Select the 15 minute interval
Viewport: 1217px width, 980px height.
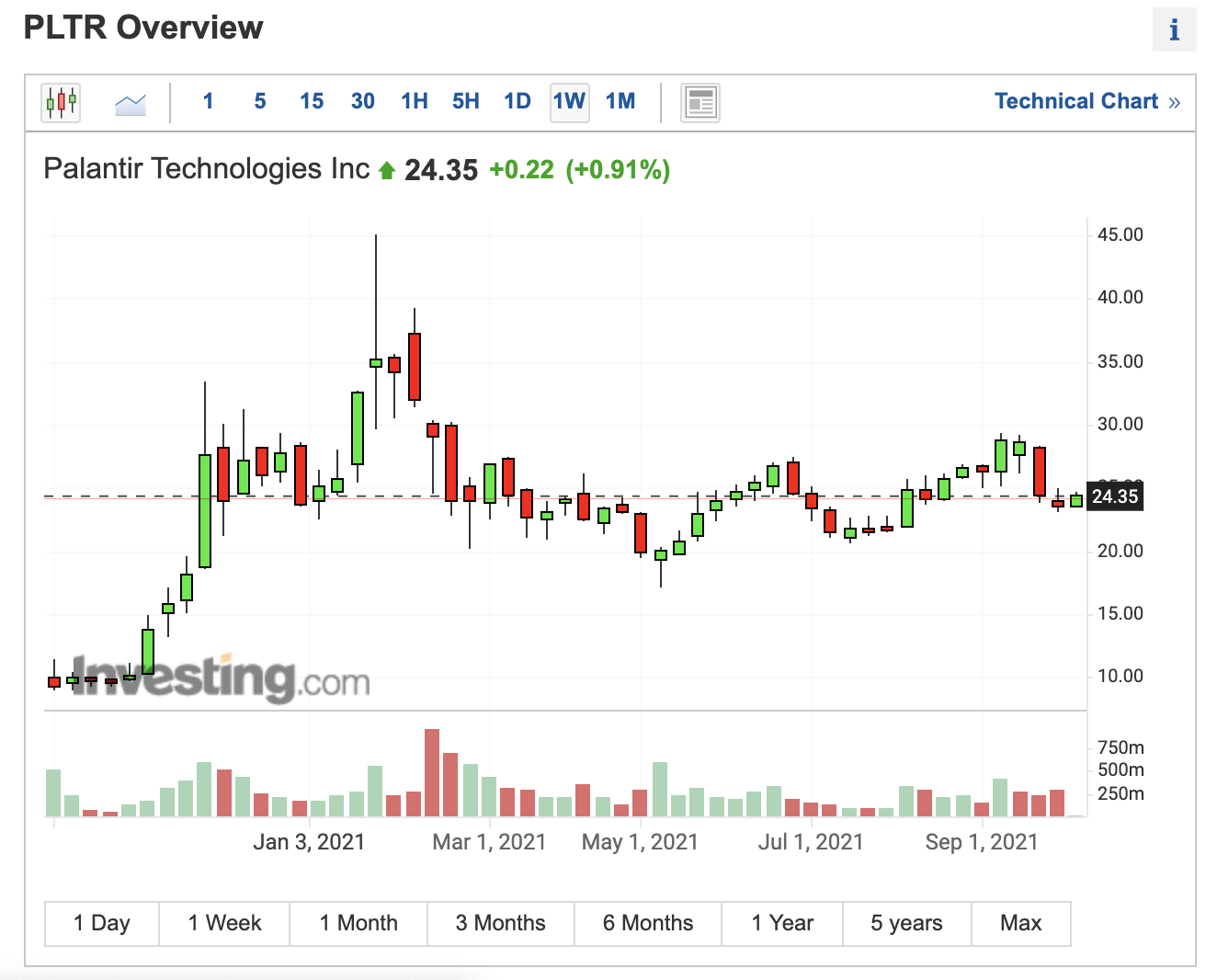pos(312,101)
